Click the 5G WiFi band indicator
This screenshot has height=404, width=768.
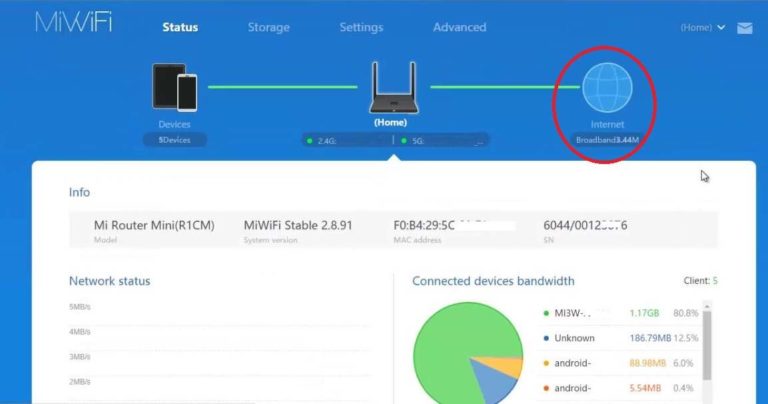[440, 141]
